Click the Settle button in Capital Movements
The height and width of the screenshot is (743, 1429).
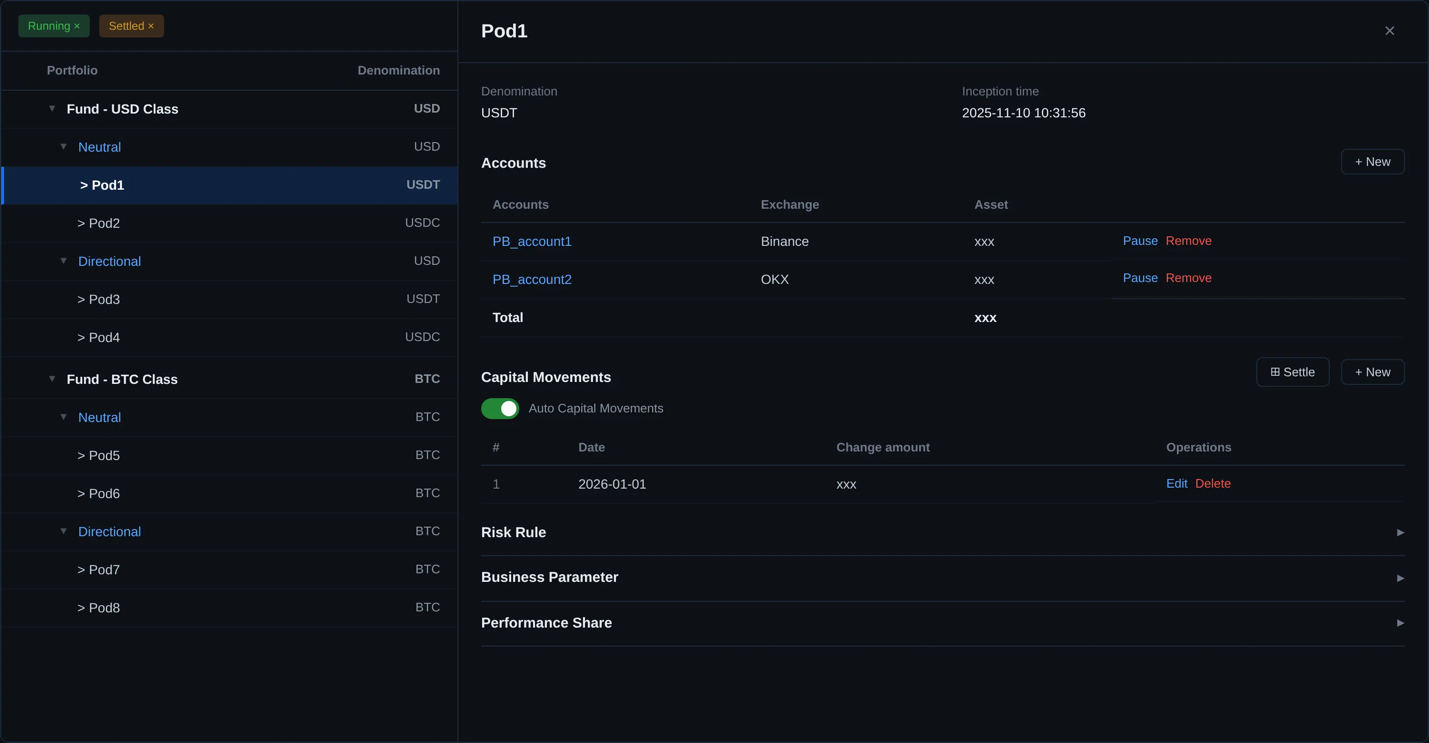point(1292,372)
